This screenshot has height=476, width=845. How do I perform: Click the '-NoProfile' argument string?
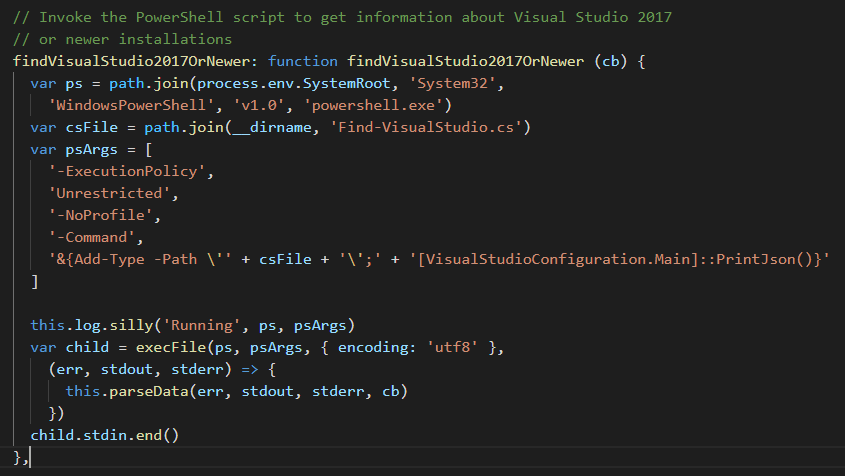(x=100, y=215)
